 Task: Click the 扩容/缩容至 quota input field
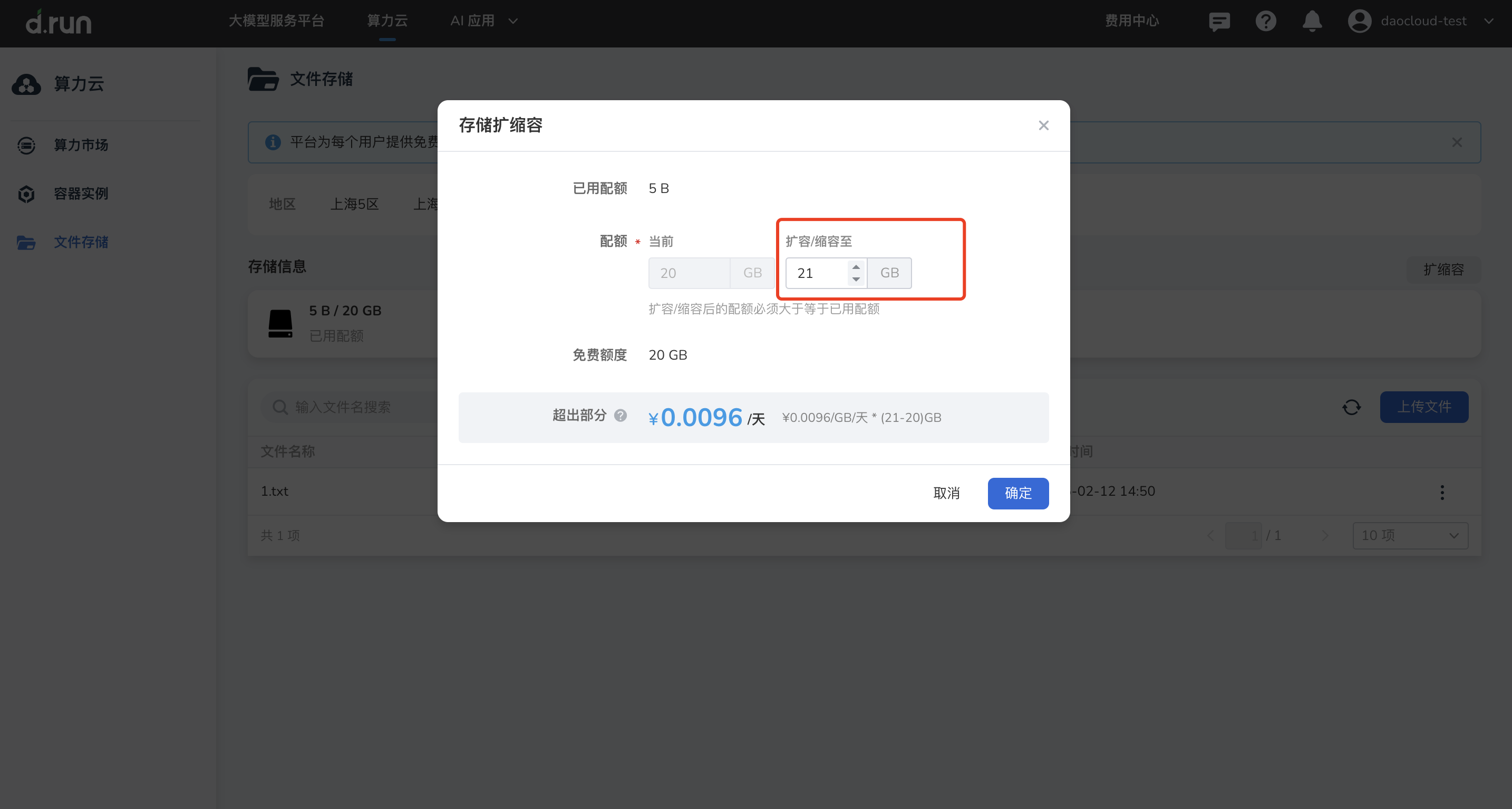[x=818, y=273]
